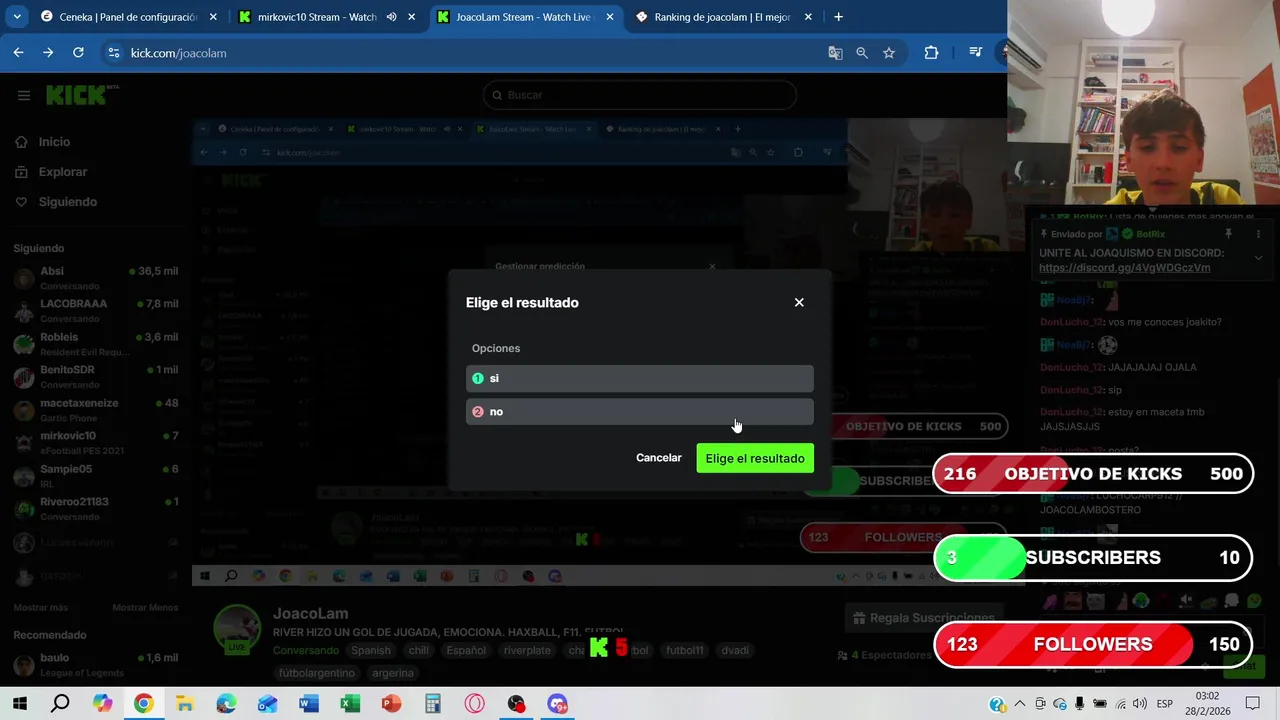The width and height of the screenshot is (1280, 720).
Task: Open the BenitoSDR channel in sidebar
Action: click(95, 377)
